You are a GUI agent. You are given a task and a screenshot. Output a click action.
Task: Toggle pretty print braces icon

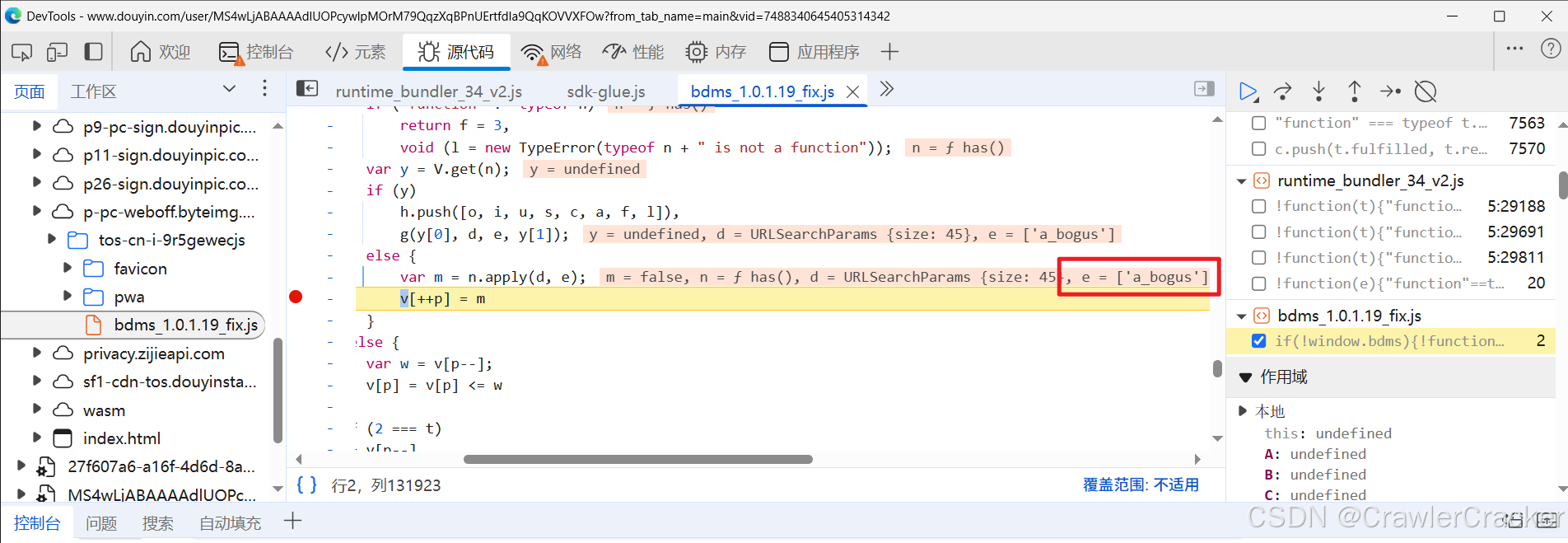(306, 484)
